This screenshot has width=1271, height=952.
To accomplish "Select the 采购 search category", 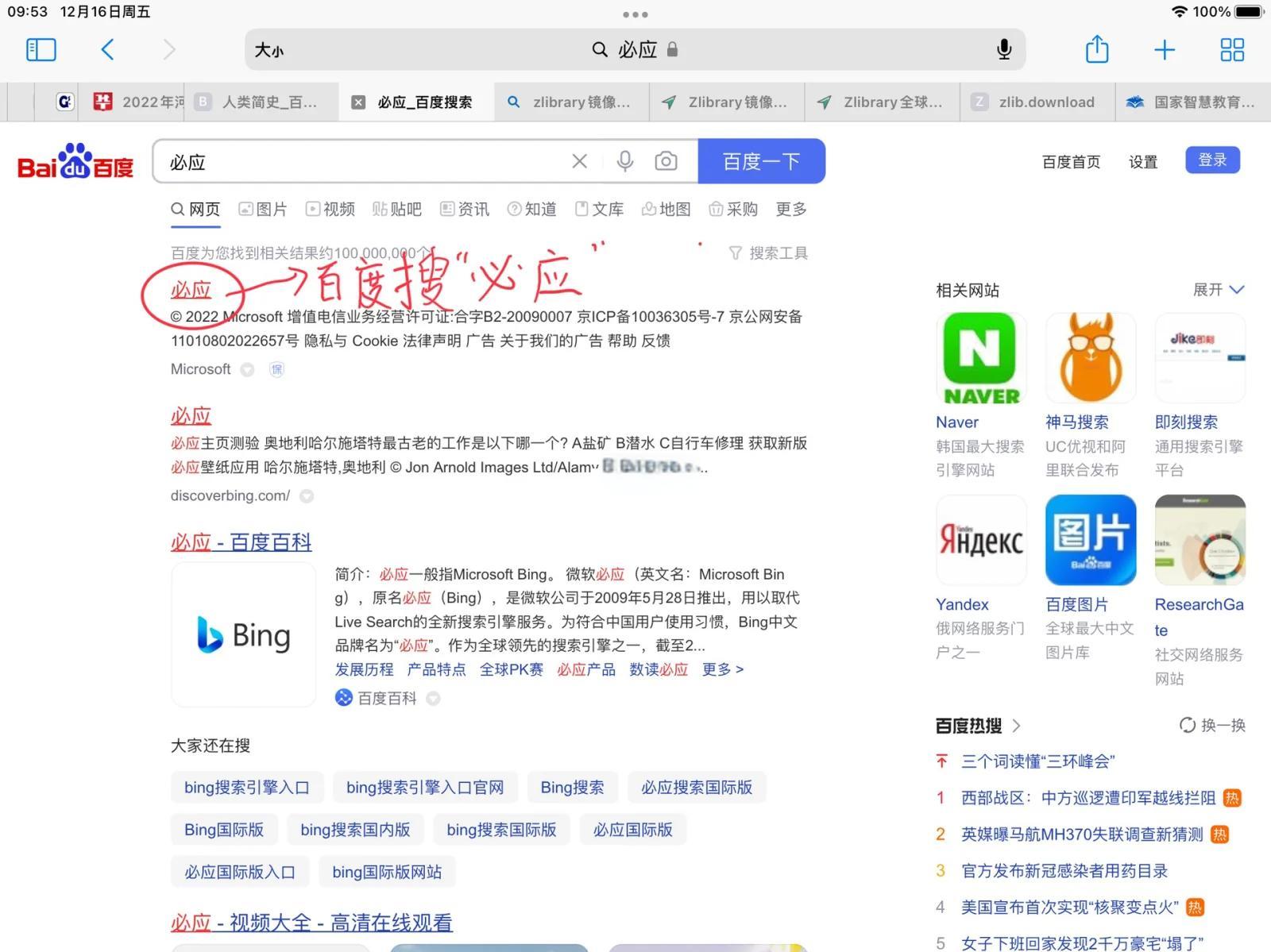I will (x=733, y=209).
